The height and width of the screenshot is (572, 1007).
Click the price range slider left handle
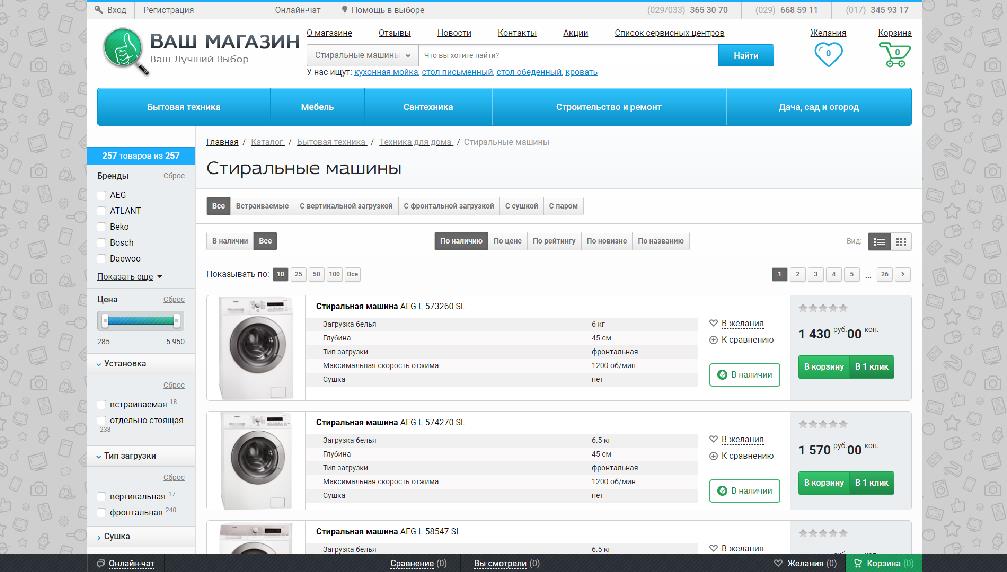point(105,321)
